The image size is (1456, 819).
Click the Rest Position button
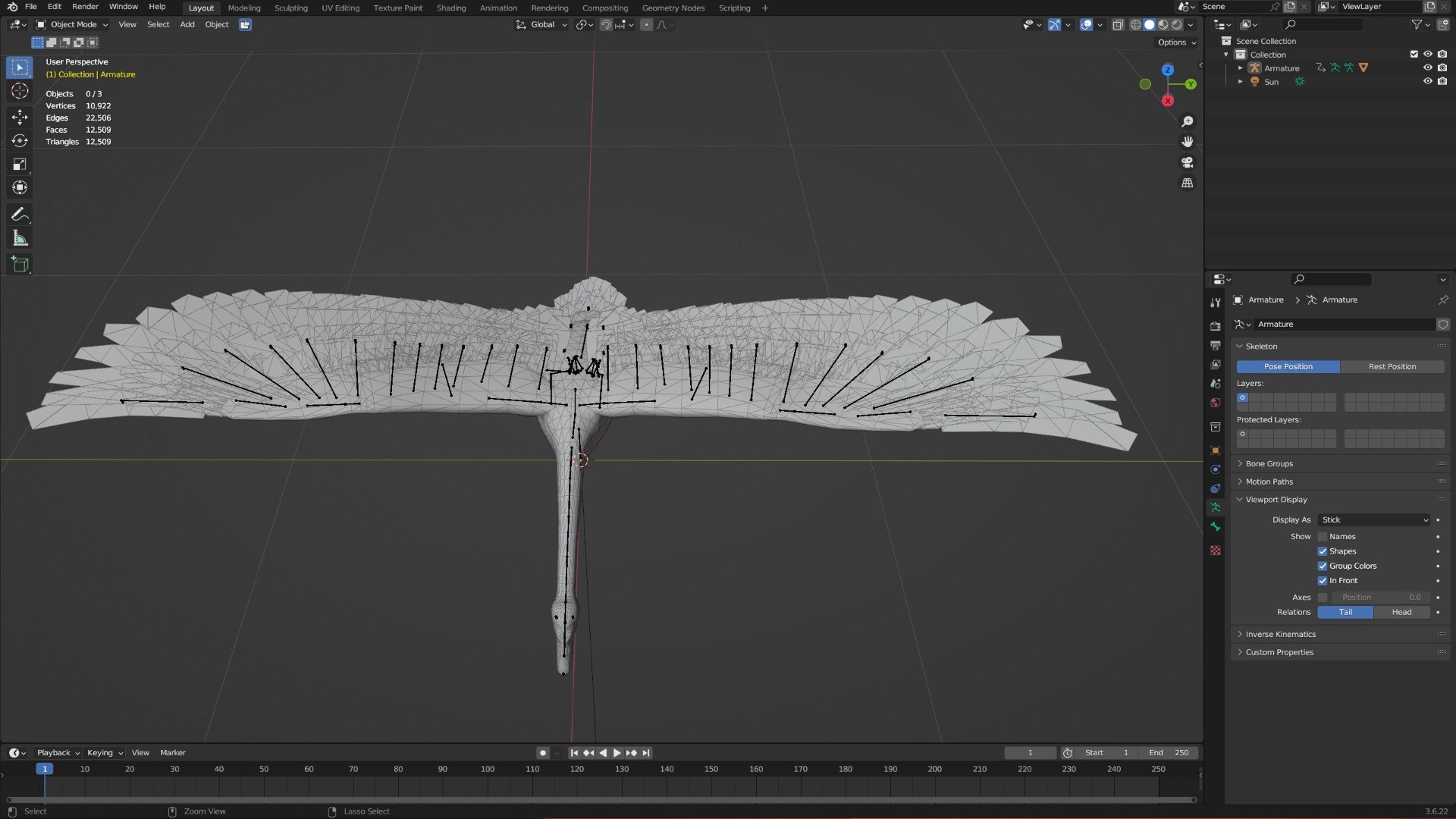[x=1392, y=367]
